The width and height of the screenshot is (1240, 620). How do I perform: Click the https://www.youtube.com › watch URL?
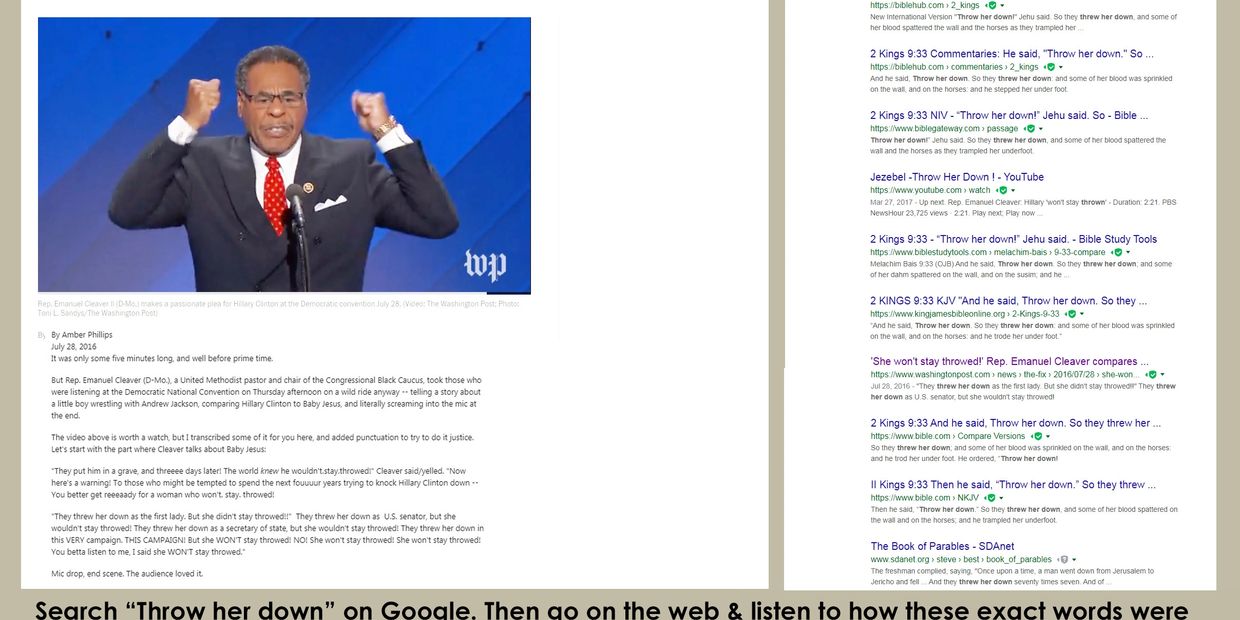[x=930, y=190]
